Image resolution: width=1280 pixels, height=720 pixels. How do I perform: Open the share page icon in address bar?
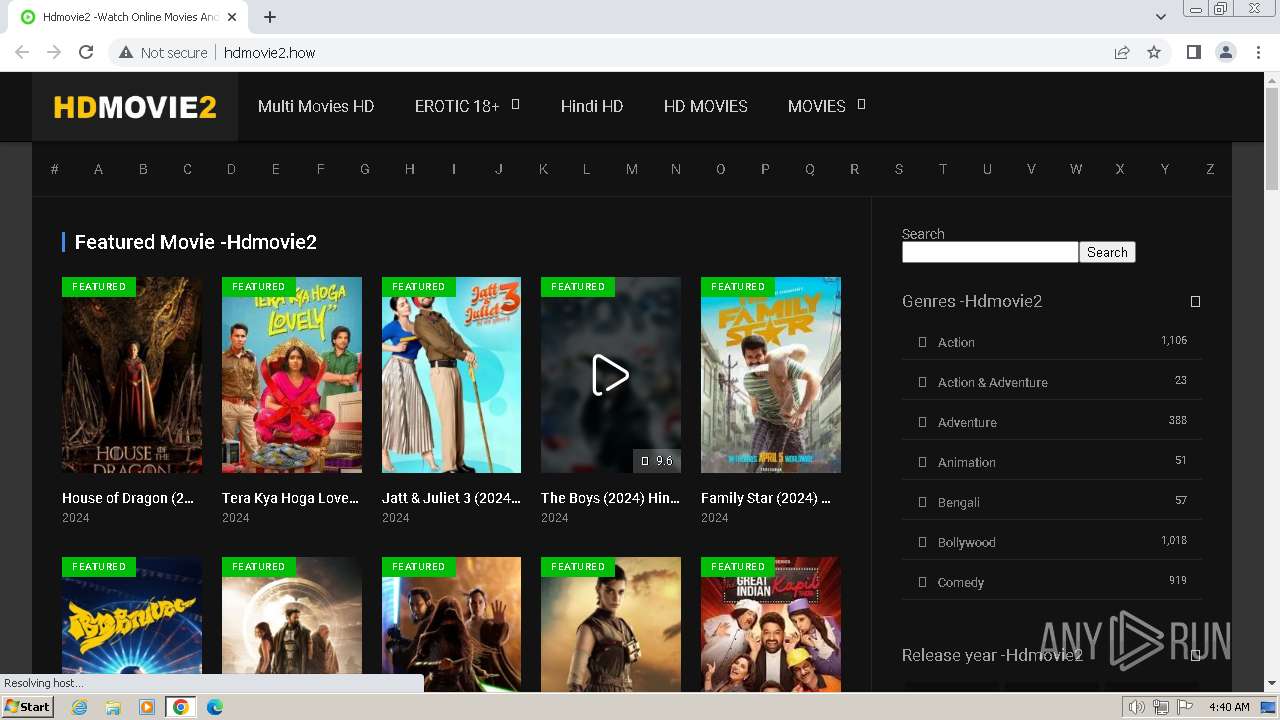click(1122, 52)
